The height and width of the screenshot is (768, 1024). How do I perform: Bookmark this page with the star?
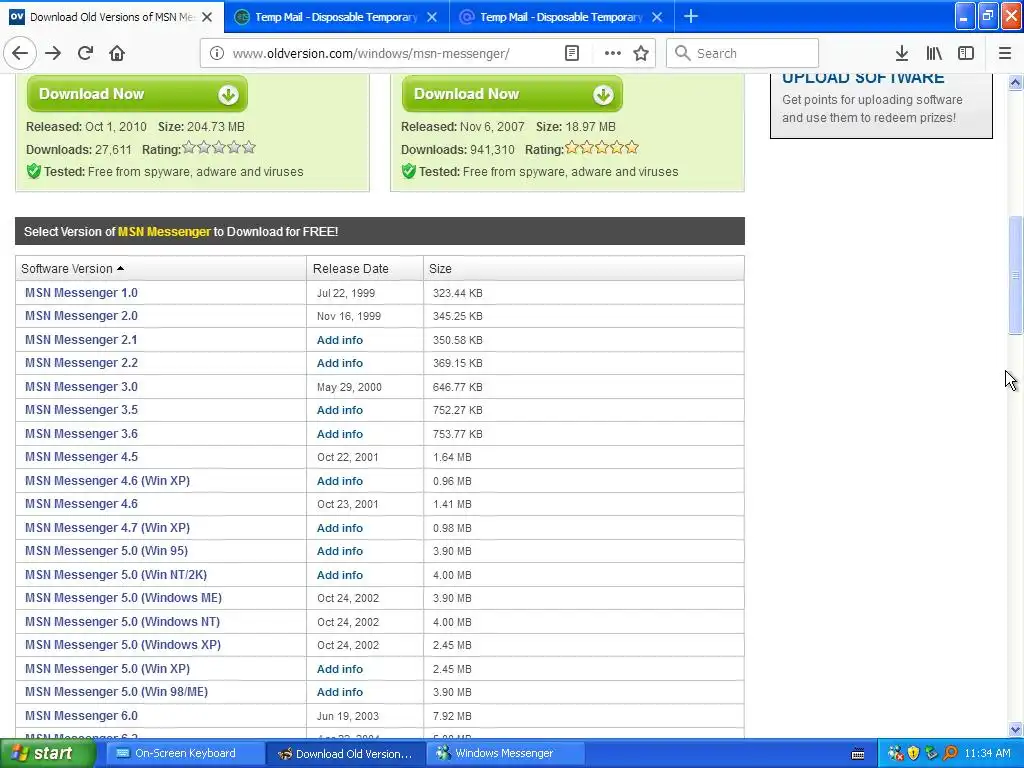pos(641,54)
